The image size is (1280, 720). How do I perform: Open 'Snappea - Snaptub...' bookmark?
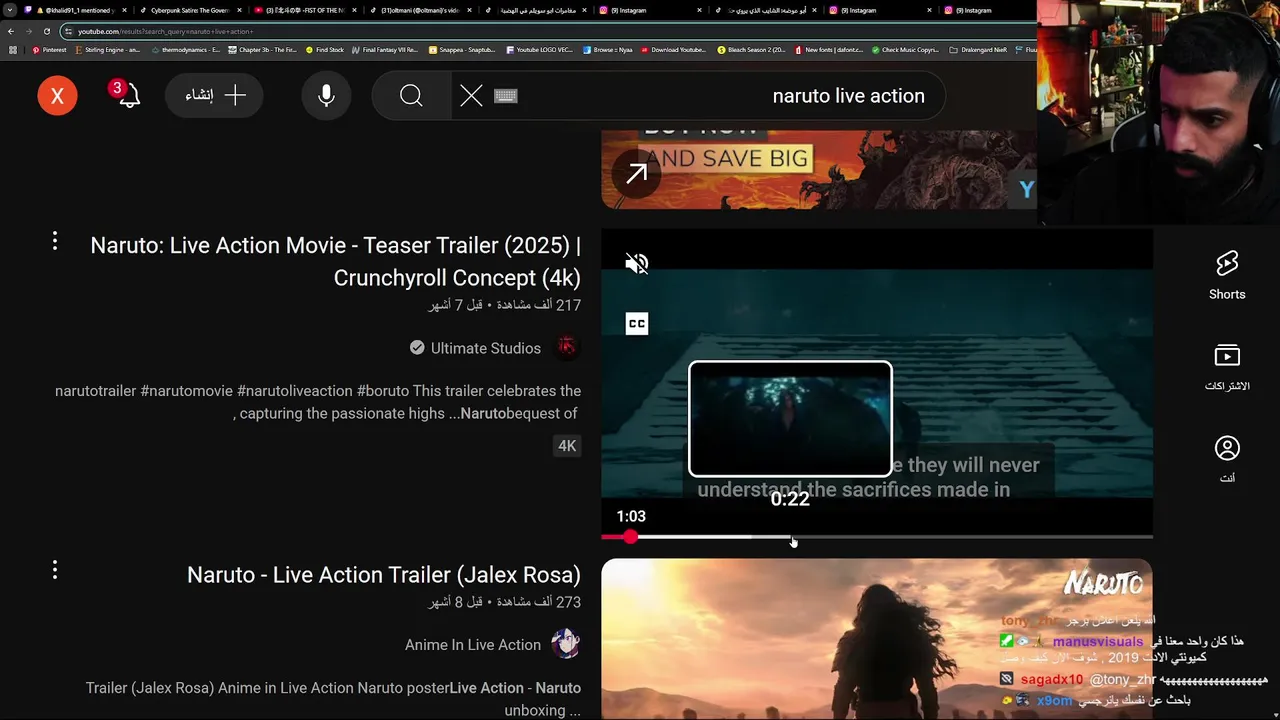pyautogui.click(x=462, y=50)
